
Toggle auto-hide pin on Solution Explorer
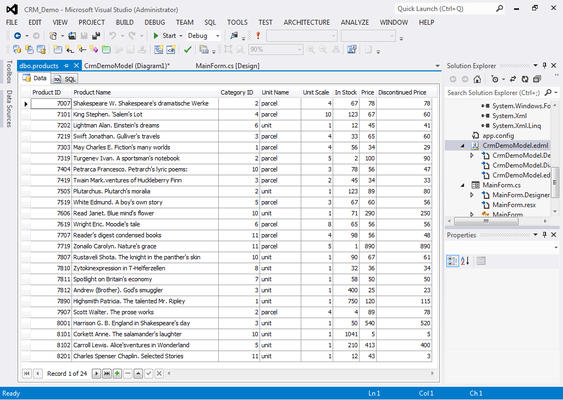click(x=544, y=65)
